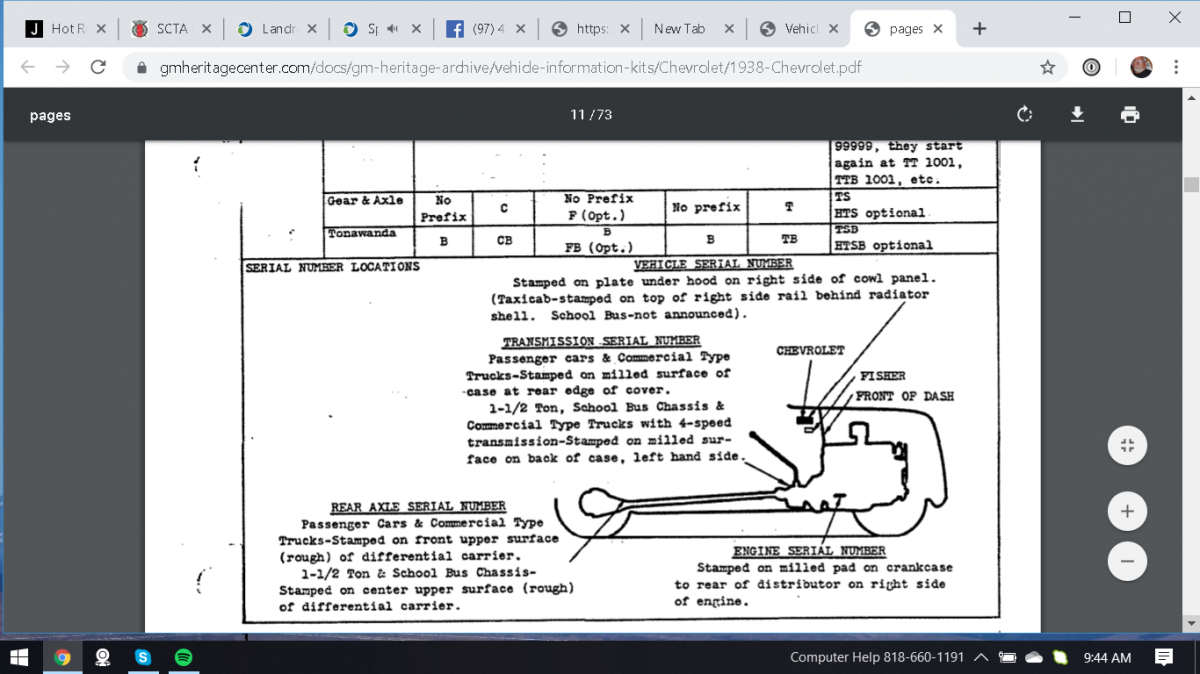This screenshot has height=674, width=1200.
Task: Open the battery status tray icon
Action: [x=1008, y=657]
